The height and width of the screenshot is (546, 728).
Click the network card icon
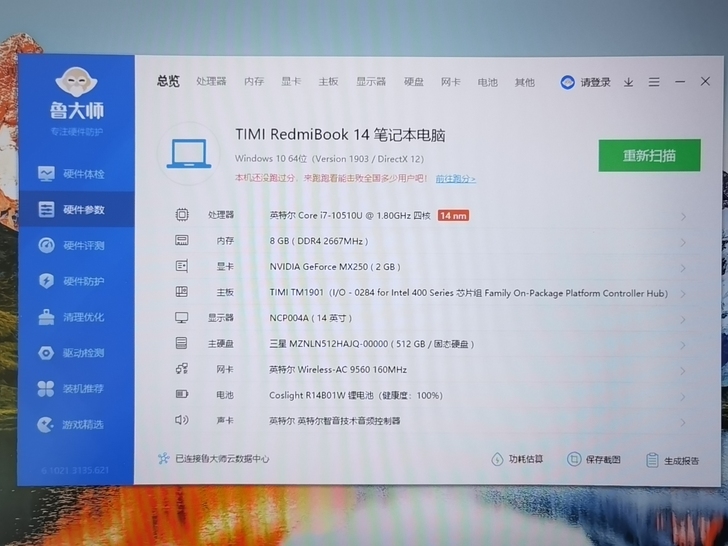tap(182, 369)
